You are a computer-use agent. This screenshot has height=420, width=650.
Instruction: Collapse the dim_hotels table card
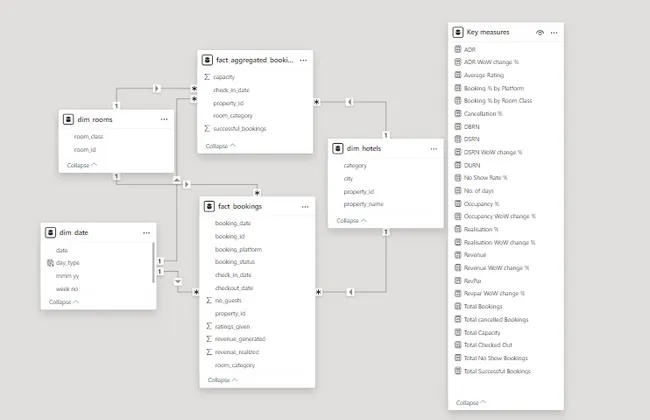pos(352,220)
